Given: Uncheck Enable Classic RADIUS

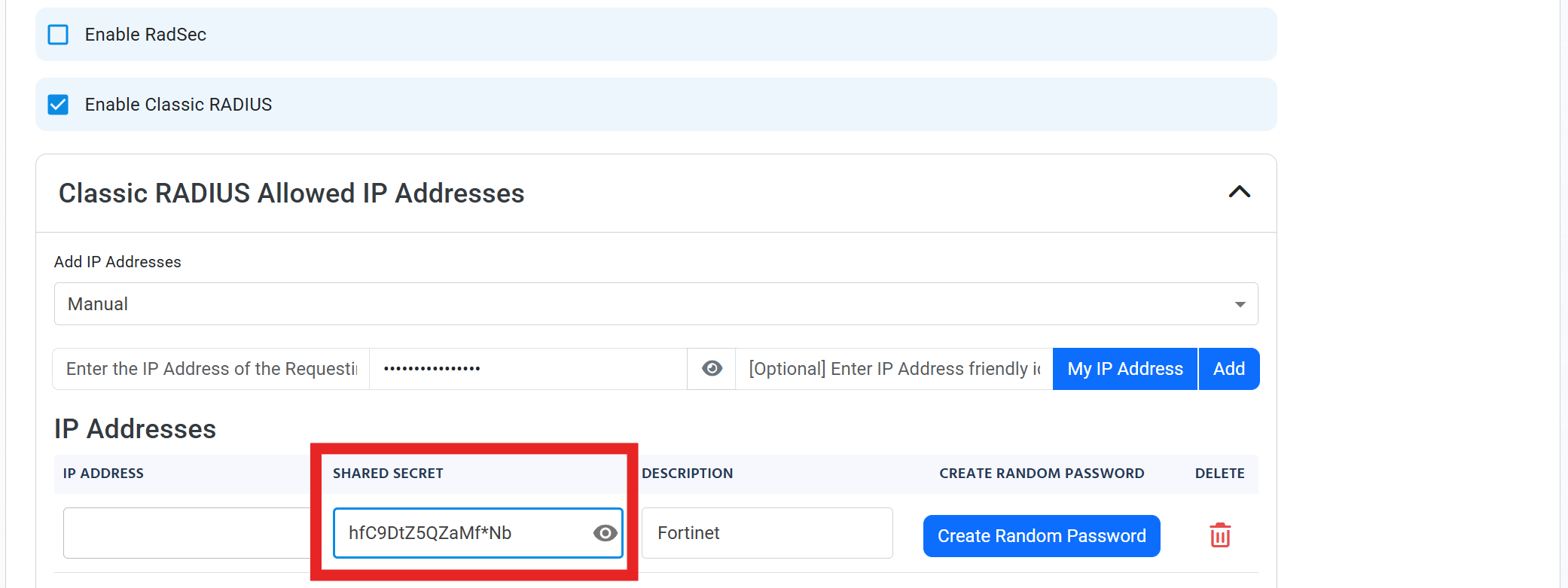Looking at the screenshot, I should tap(58, 105).
